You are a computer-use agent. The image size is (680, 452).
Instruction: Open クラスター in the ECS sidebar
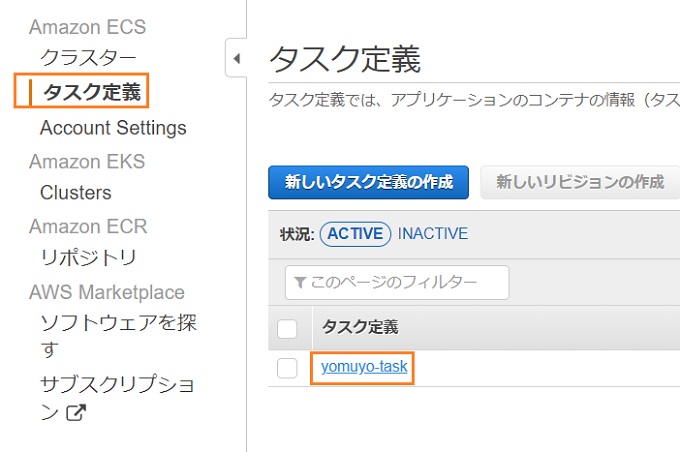[x=88, y=57]
